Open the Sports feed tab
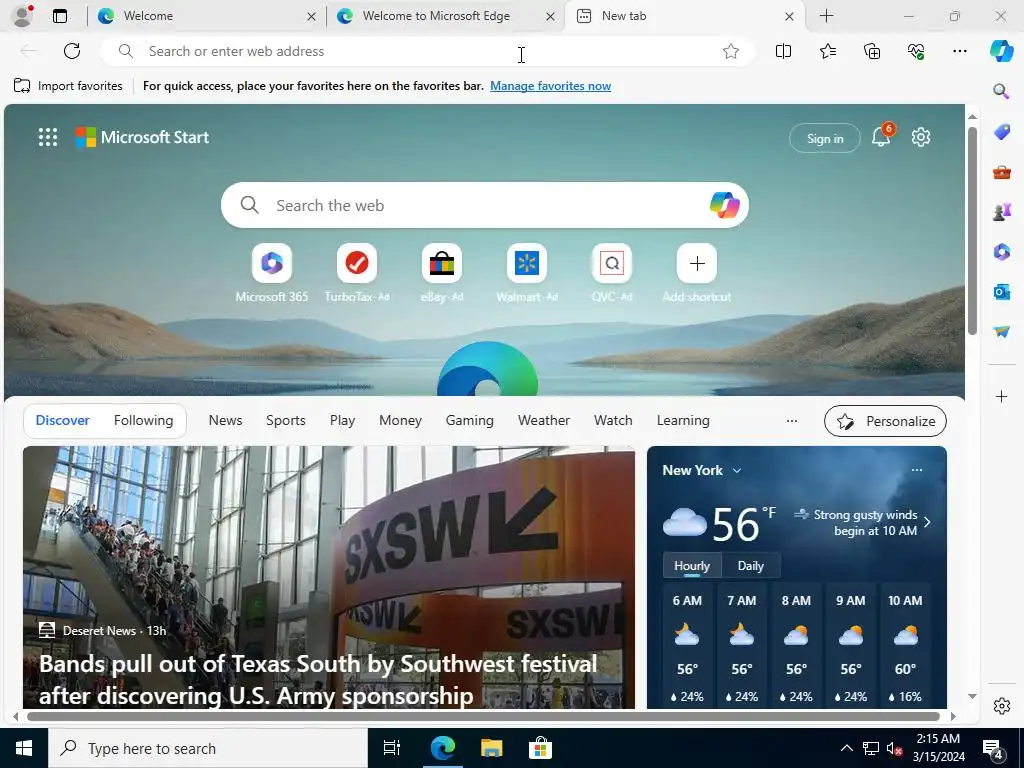 [285, 421]
